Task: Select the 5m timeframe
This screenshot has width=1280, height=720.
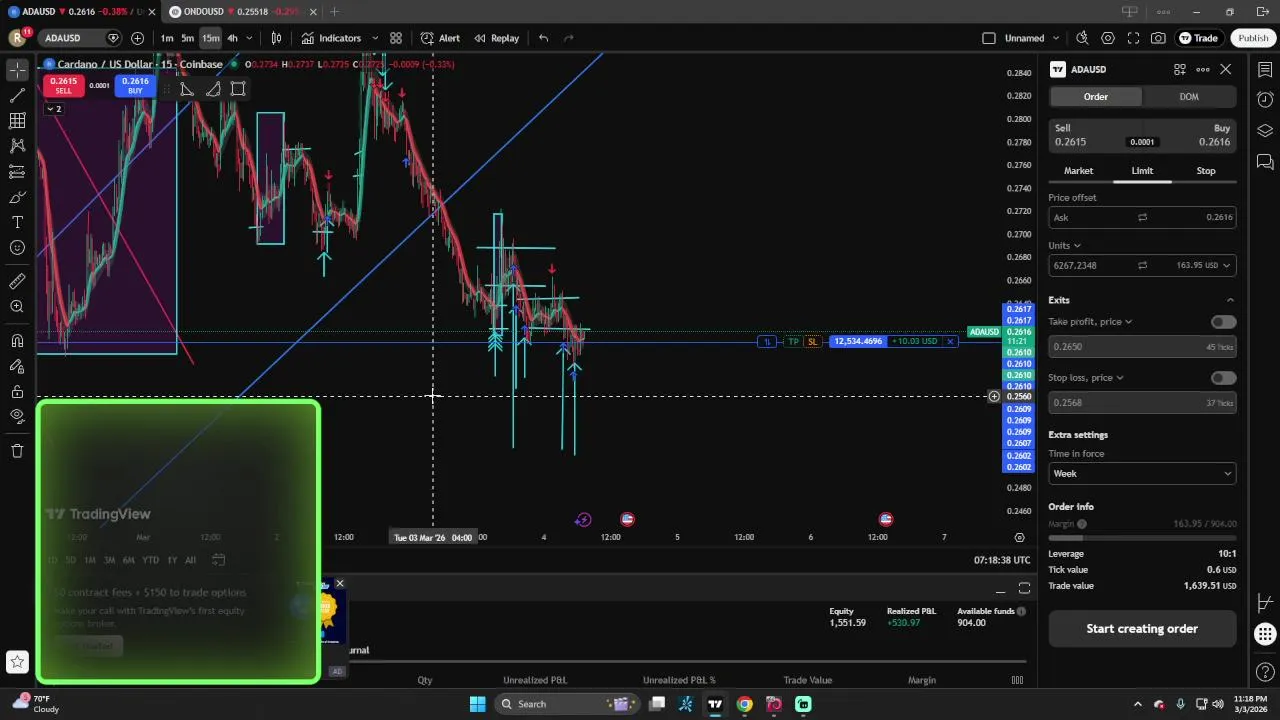Action: [x=187, y=38]
